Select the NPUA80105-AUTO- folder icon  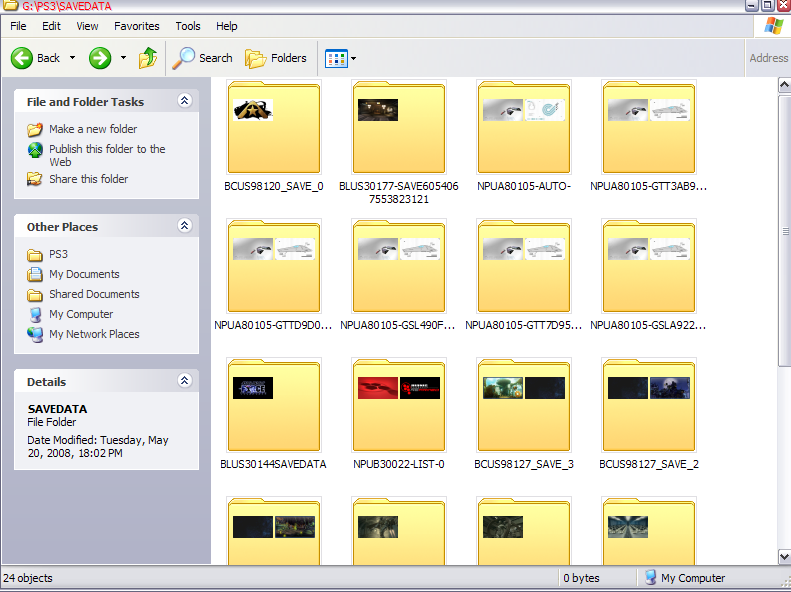tap(524, 127)
